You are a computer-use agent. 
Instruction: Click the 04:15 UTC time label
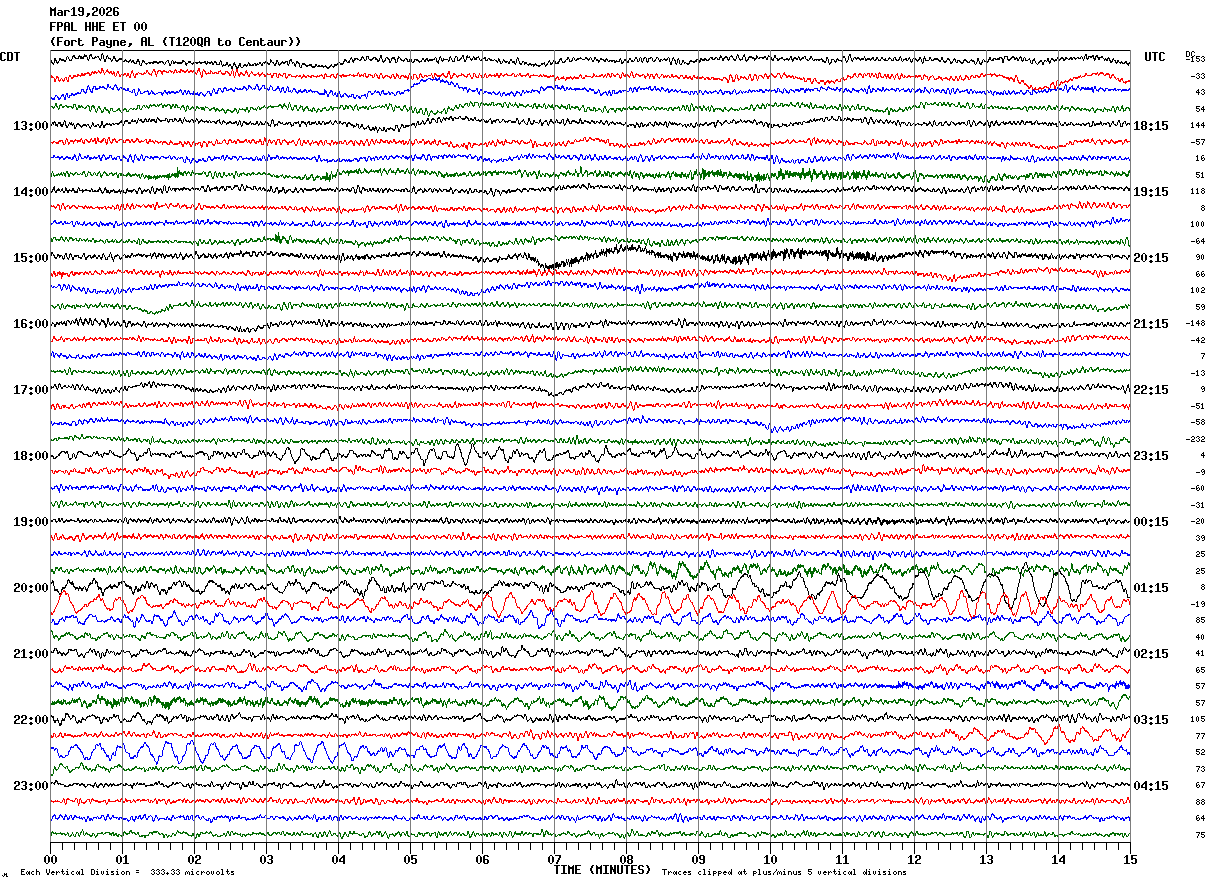1151,786
